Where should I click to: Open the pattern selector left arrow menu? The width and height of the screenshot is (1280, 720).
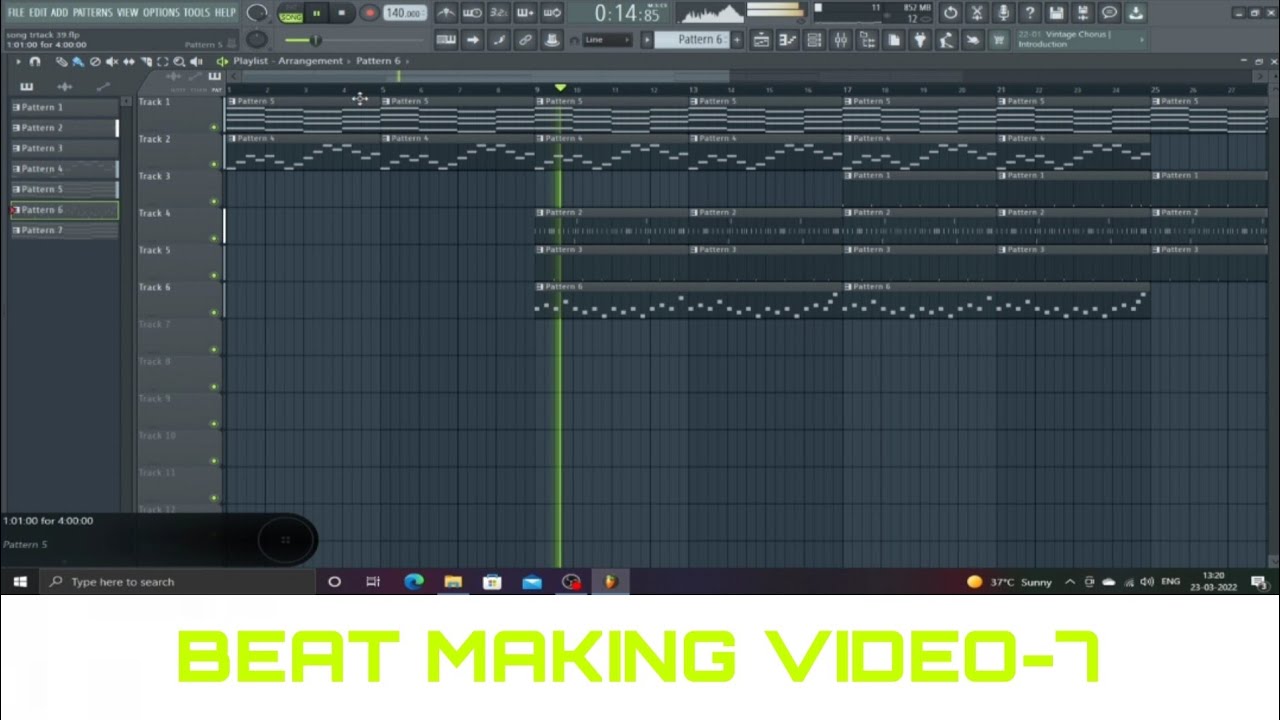[x=647, y=40]
